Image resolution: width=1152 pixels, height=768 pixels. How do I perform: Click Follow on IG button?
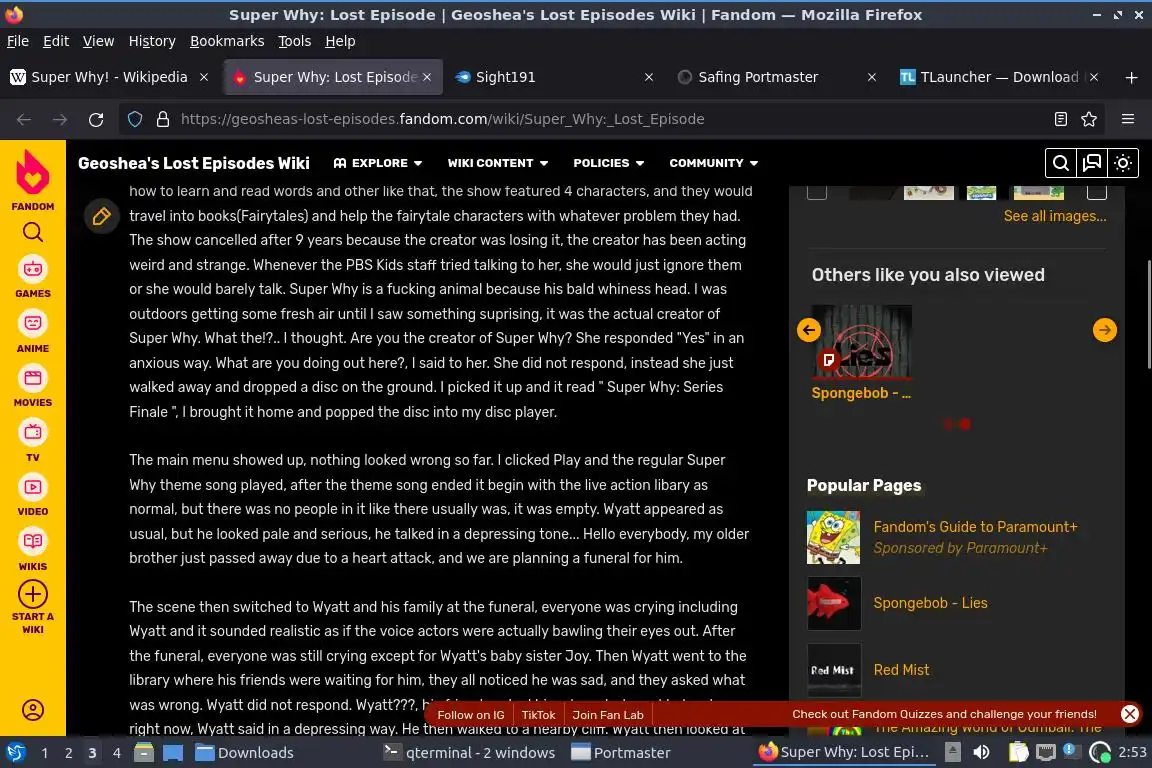point(470,714)
